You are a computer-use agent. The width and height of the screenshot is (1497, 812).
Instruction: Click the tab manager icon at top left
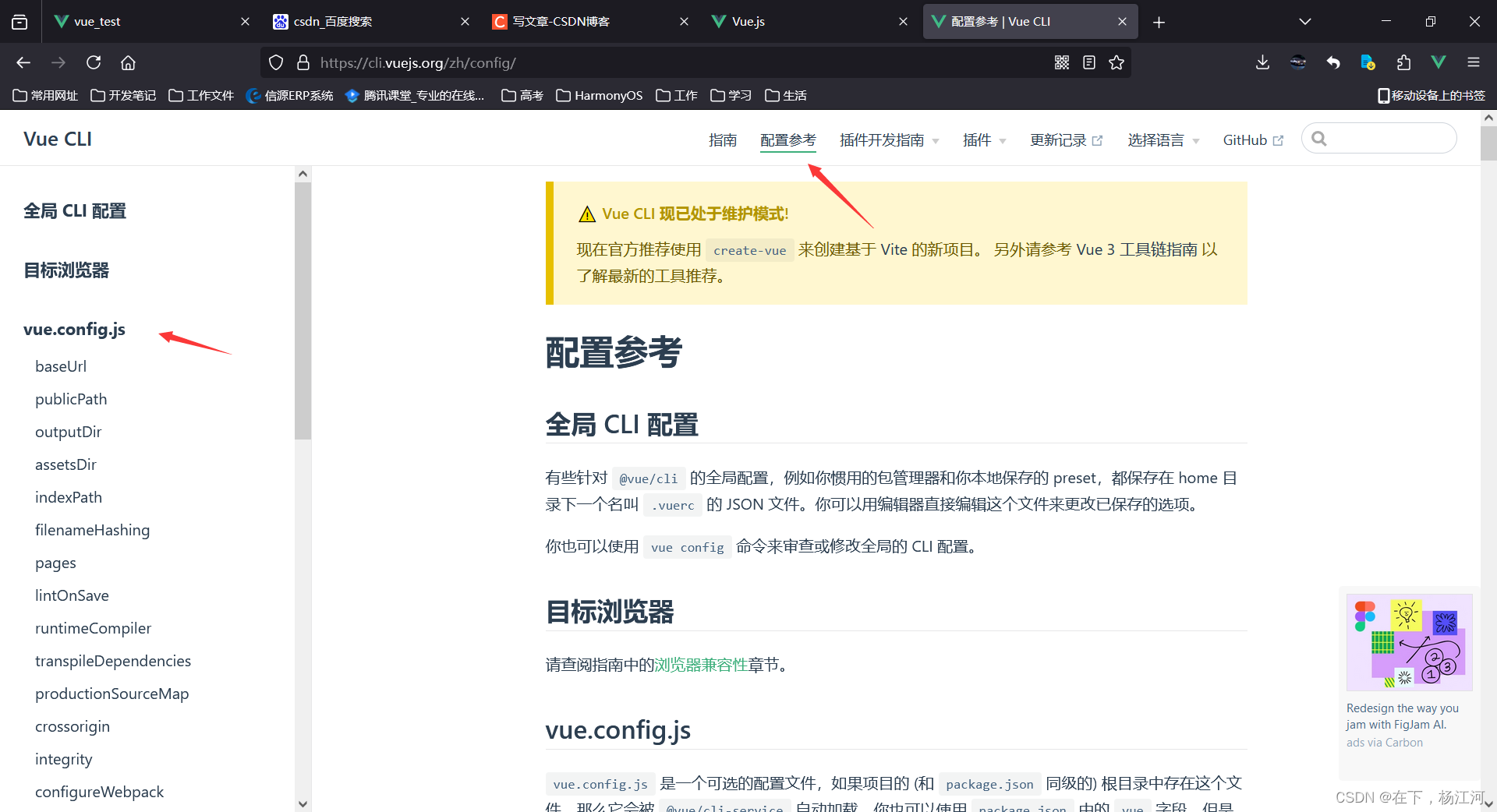click(x=19, y=22)
